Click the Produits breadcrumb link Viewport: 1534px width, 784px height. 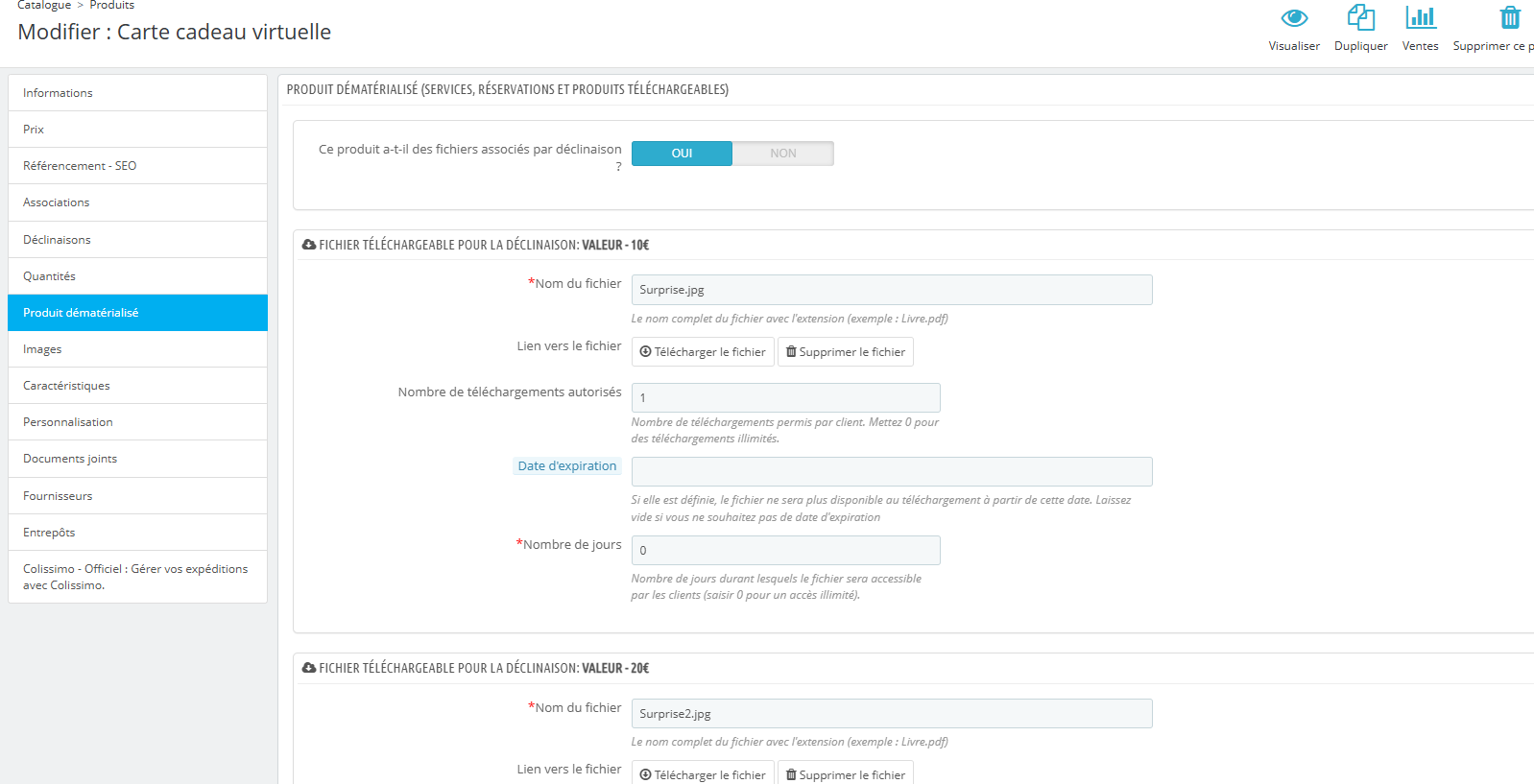point(111,6)
